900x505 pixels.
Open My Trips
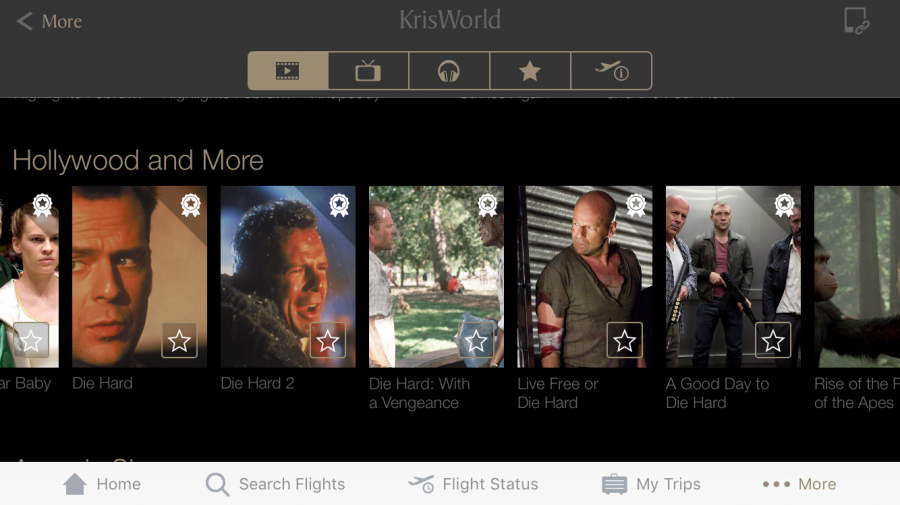tap(651, 484)
